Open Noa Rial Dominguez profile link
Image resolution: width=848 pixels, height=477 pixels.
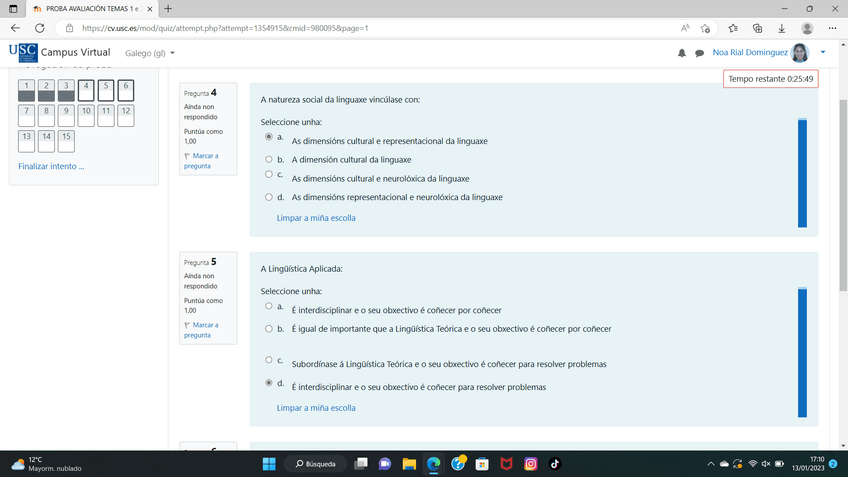click(x=750, y=52)
